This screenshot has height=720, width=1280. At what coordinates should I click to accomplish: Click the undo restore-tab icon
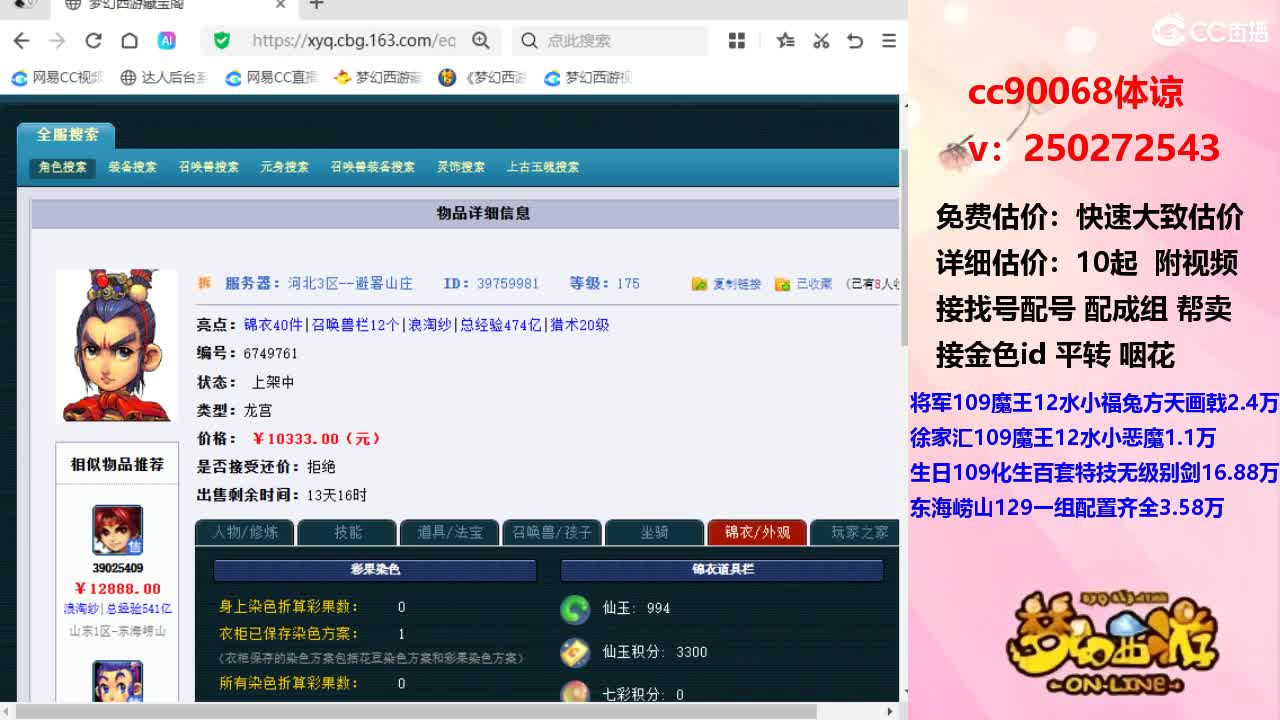tap(855, 41)
